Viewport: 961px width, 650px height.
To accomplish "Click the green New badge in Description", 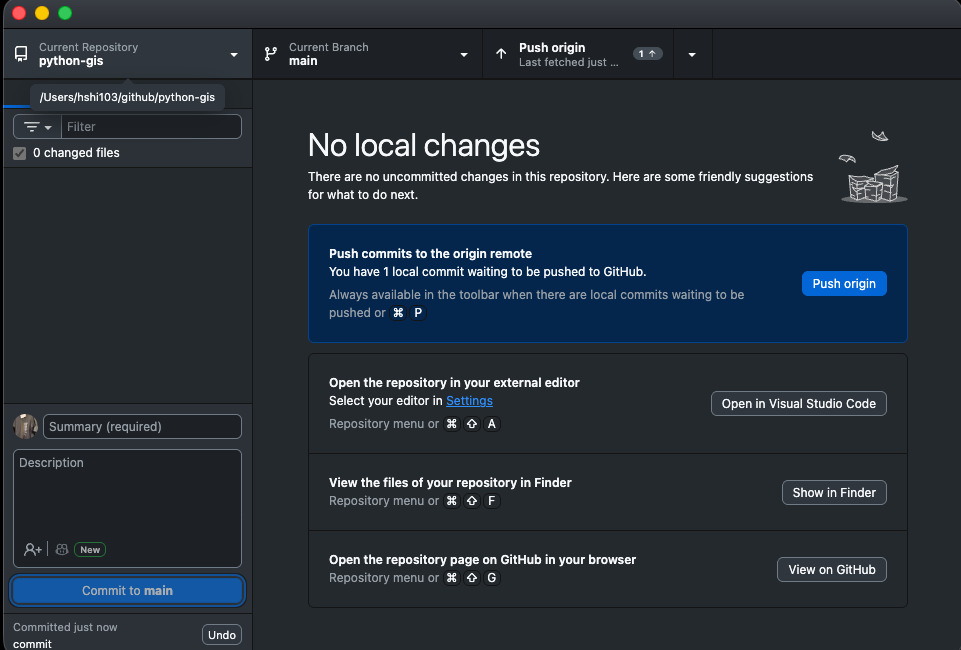I will click(x=90, y=549).
